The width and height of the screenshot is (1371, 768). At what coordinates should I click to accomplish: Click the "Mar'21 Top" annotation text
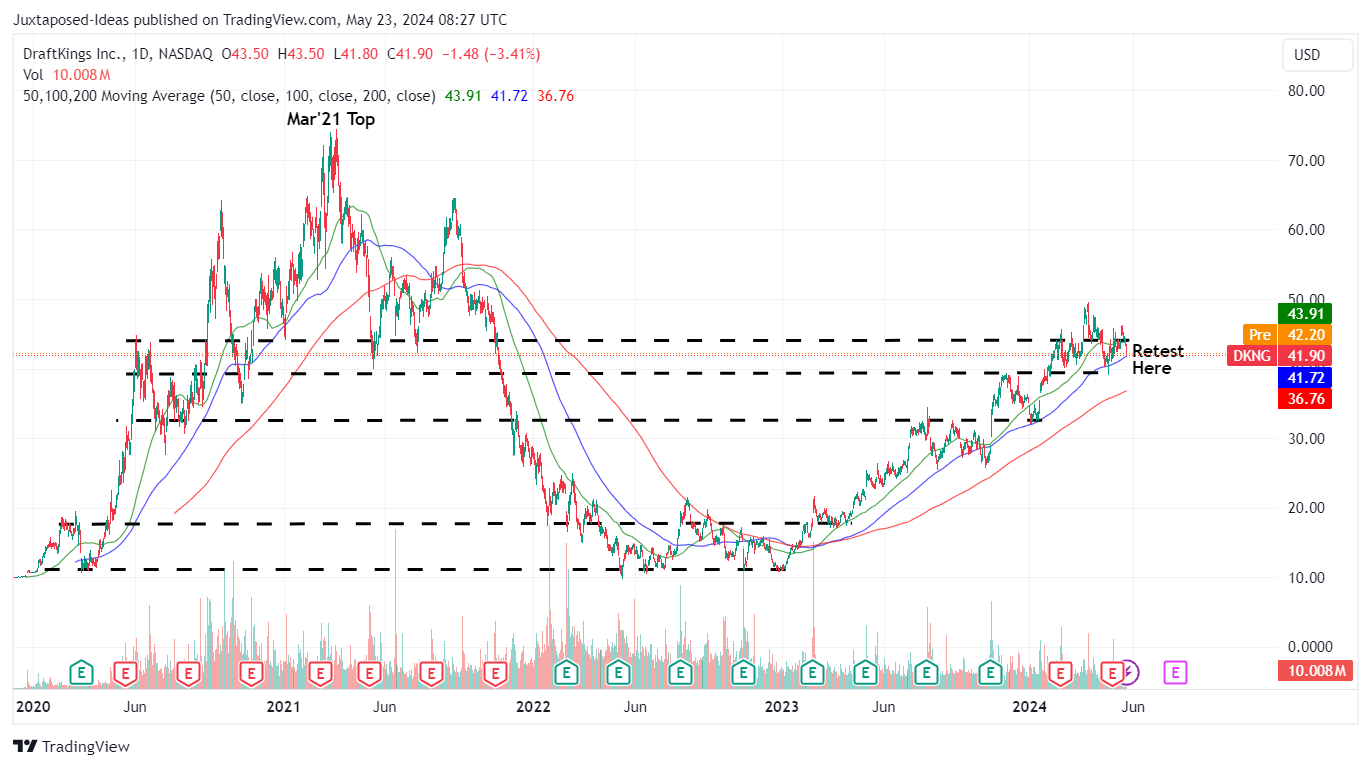(332, 119)
